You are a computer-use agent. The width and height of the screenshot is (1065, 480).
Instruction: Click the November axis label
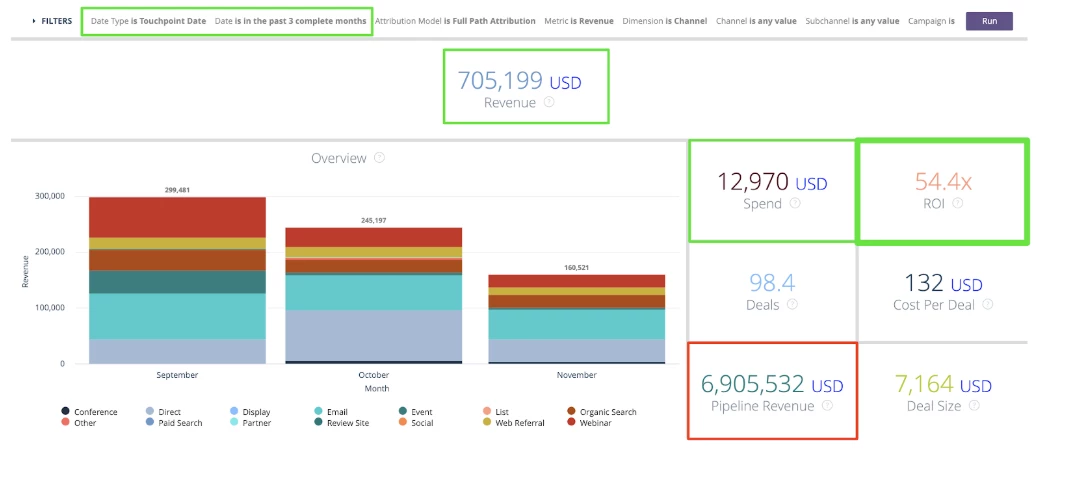click(577, 375)
